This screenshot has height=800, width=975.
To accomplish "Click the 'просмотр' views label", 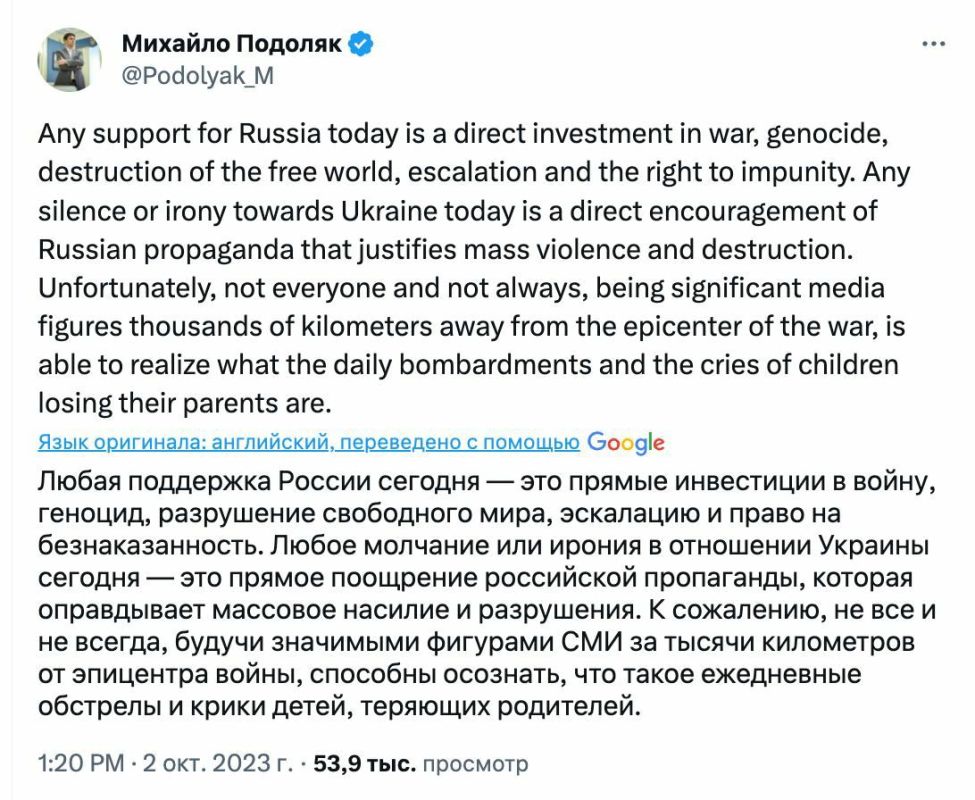I will (x=475, y=765).
